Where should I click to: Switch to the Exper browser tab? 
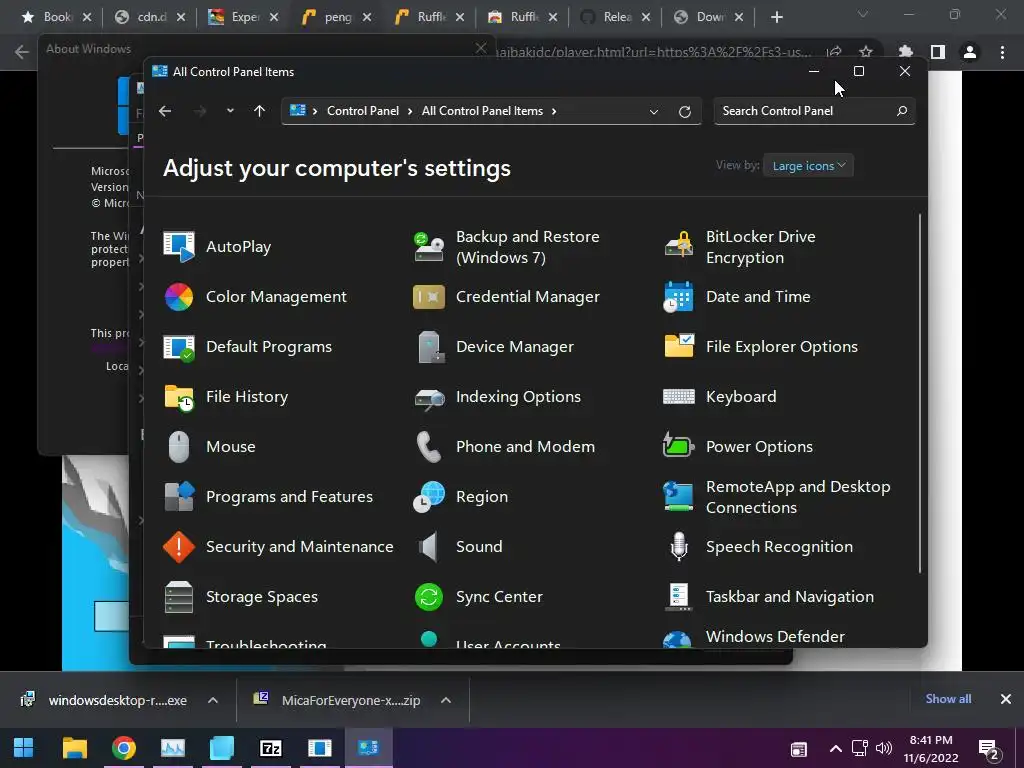coord(243,17)
